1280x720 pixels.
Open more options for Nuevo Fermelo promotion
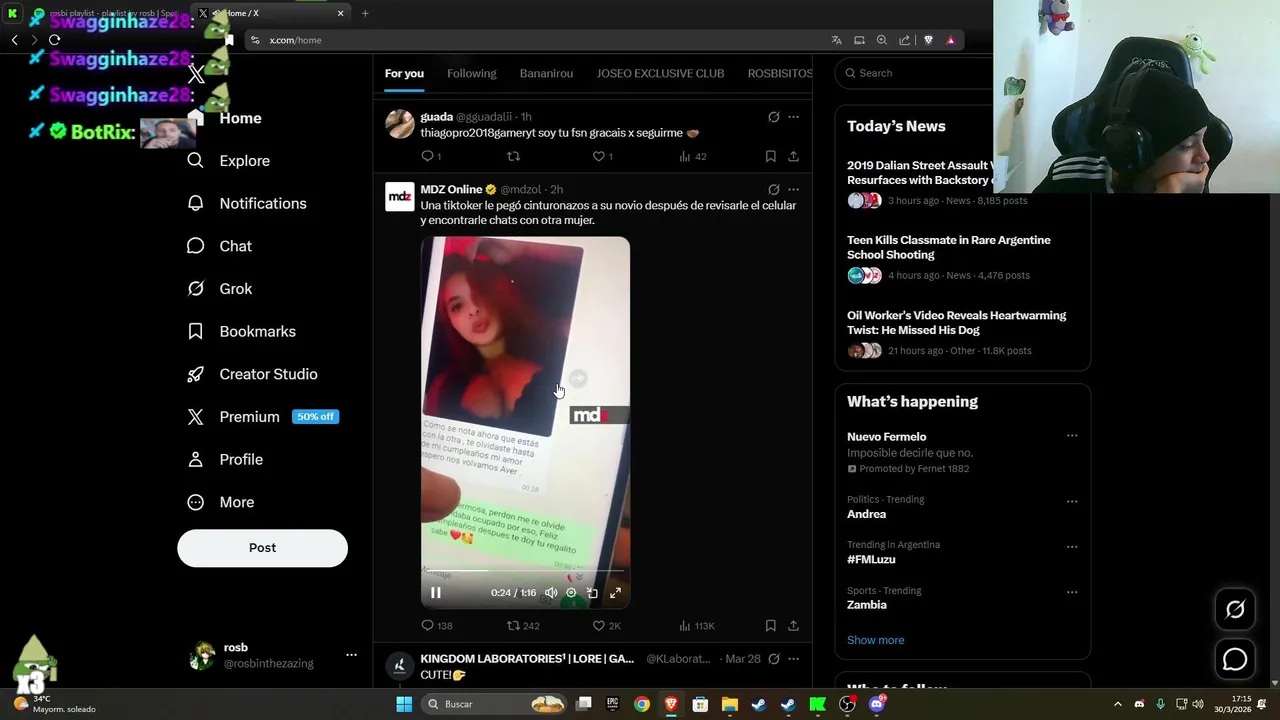[x=1072, y=436]
